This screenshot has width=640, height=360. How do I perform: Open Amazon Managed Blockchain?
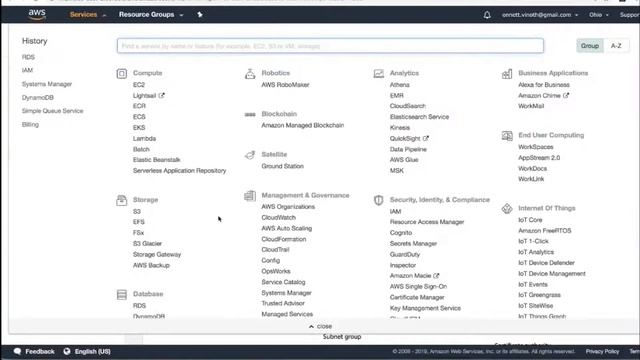click(302, 125)
